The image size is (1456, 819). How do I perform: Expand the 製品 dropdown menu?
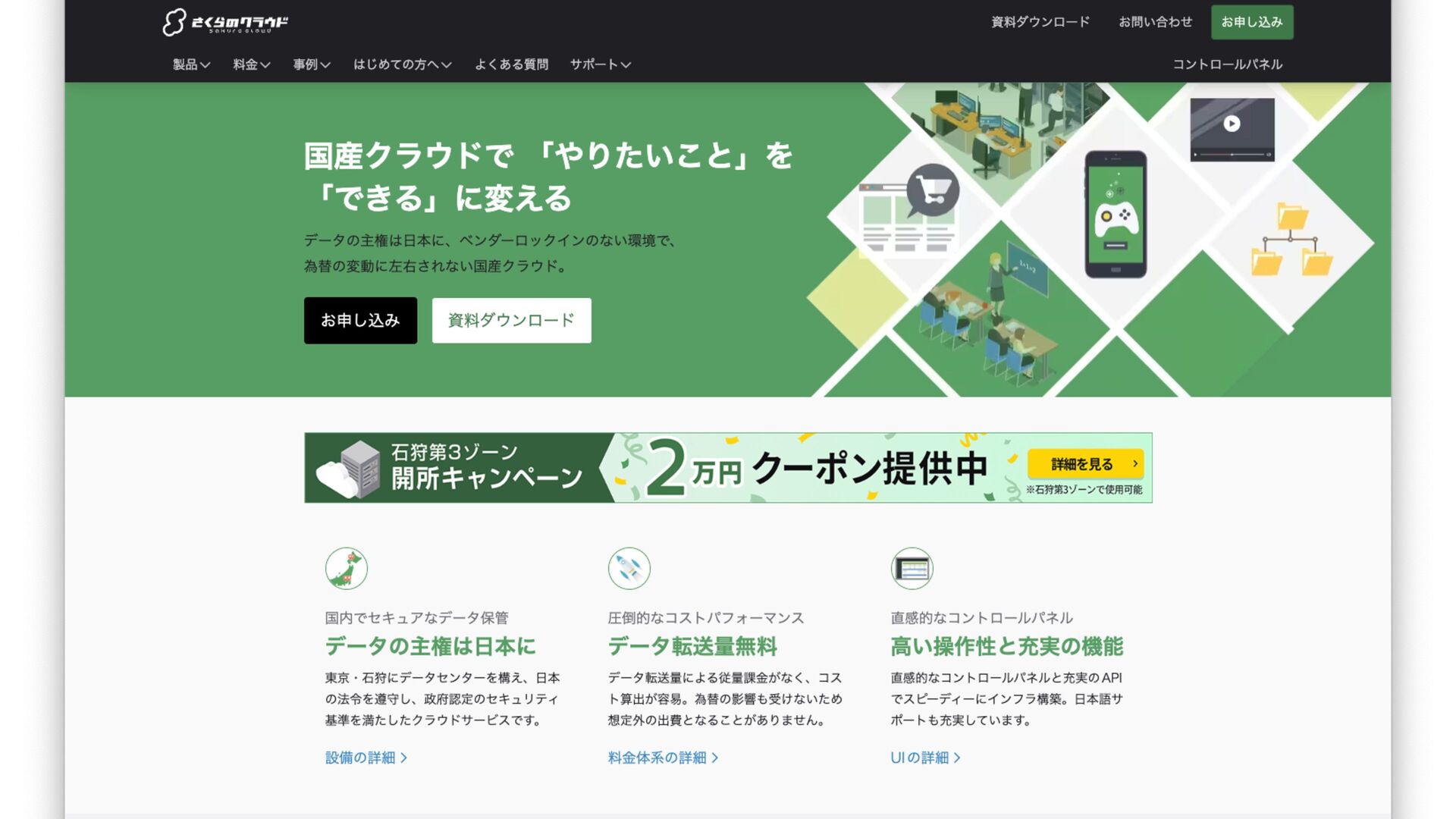[191, 64]
